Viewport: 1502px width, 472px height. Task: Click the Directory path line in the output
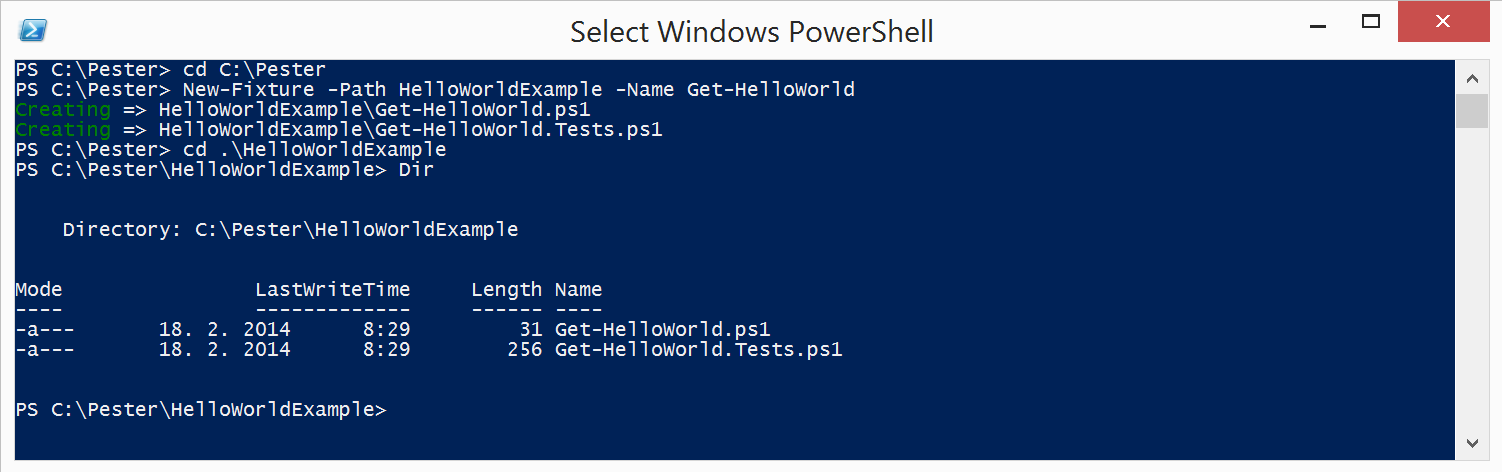coord(290,230)
